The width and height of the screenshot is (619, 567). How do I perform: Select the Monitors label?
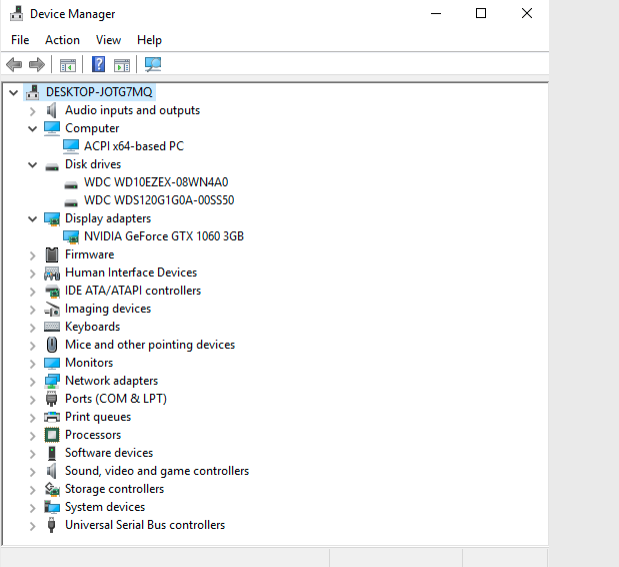89,363
